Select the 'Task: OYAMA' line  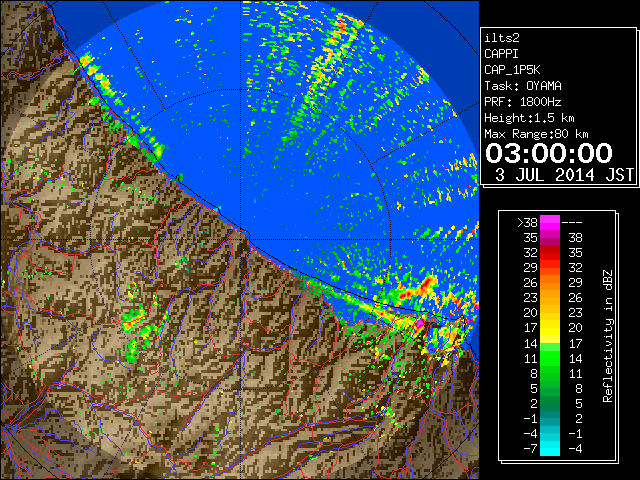coord(523,86)
